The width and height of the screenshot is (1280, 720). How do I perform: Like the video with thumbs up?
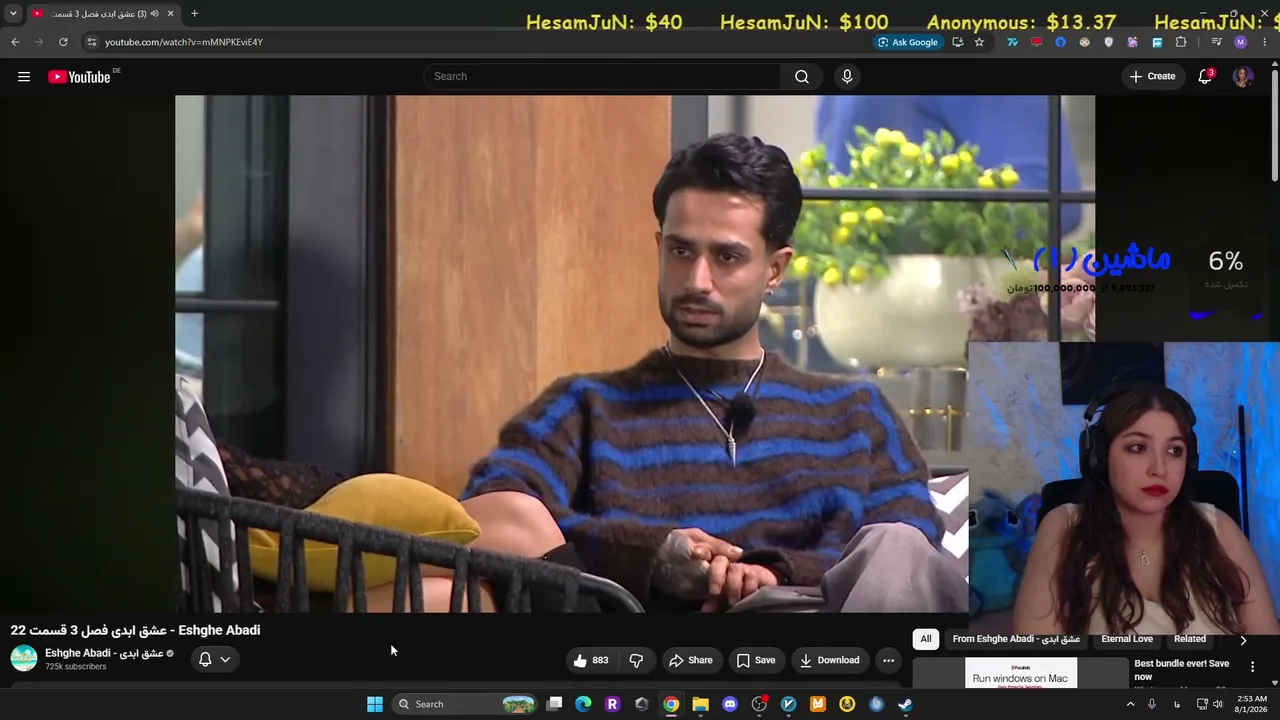[591, 660]
